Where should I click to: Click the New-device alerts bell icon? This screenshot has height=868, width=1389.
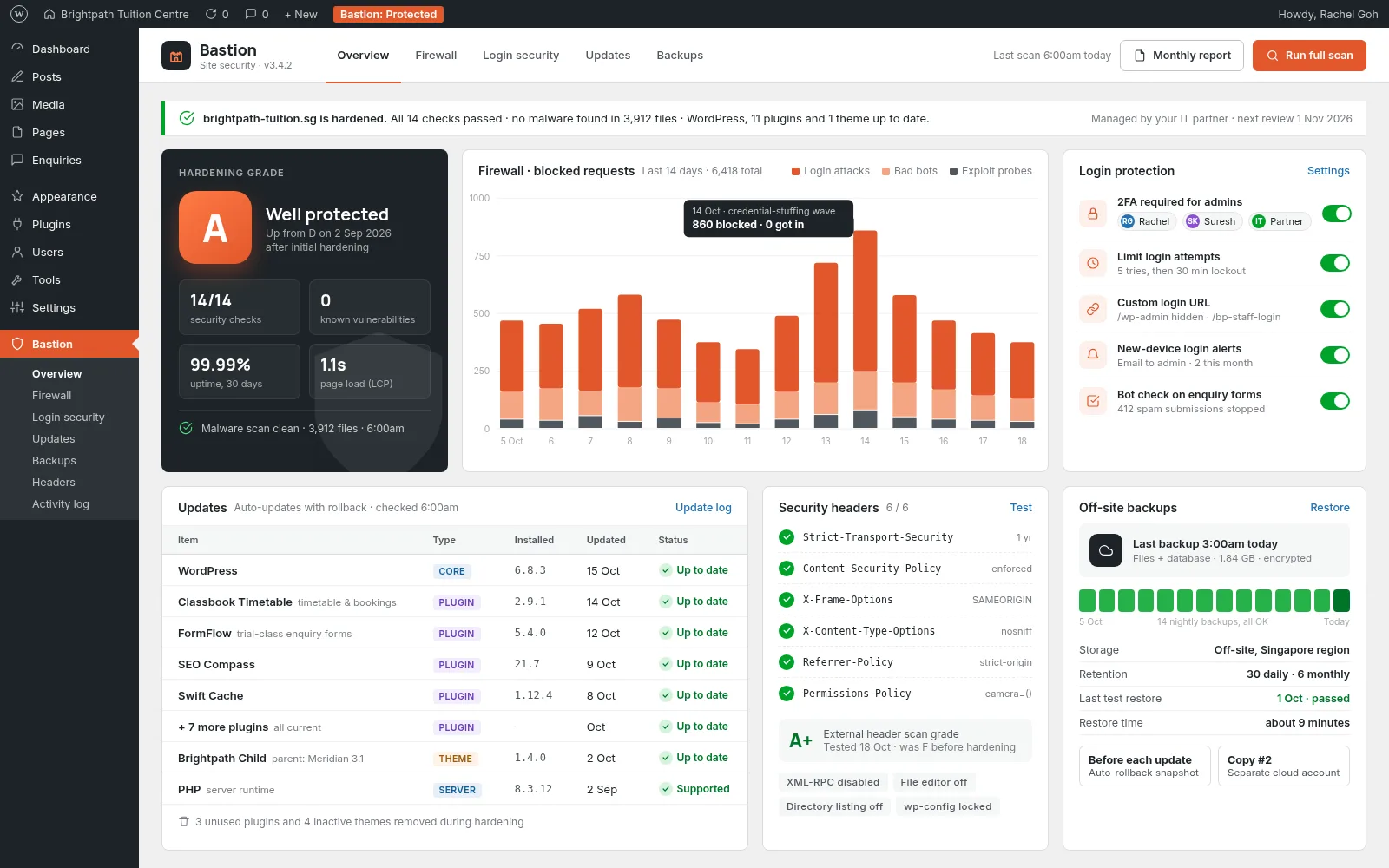[x=1093, y=355]
